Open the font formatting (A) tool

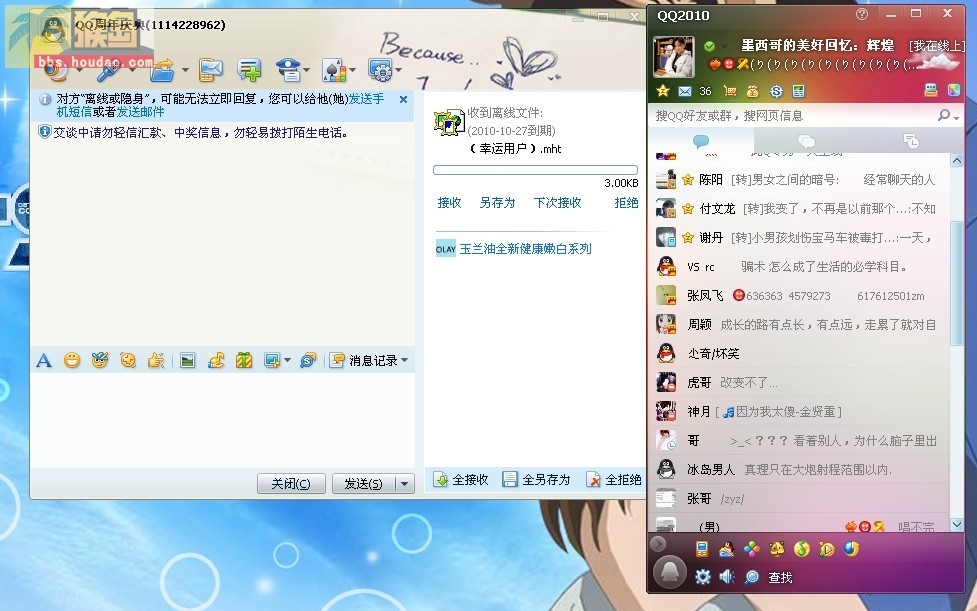[44, 361]
